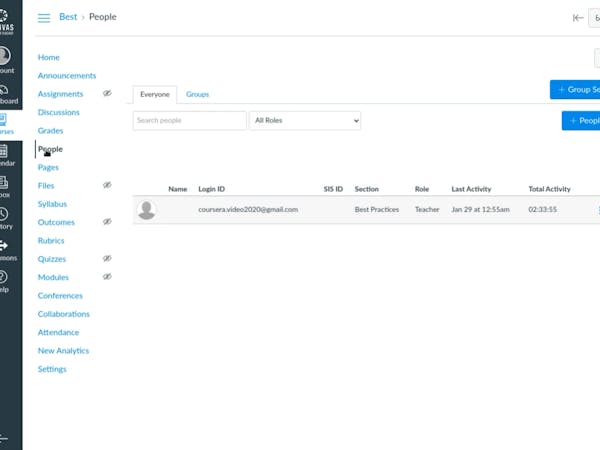Open the Account avatar in global navigation
The width and height of the screenshot is (600, 450).
[x=5, y=55]
